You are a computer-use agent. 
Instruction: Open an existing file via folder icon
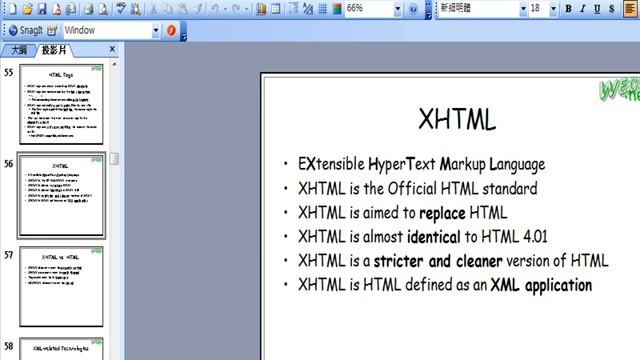pos(27,8)
